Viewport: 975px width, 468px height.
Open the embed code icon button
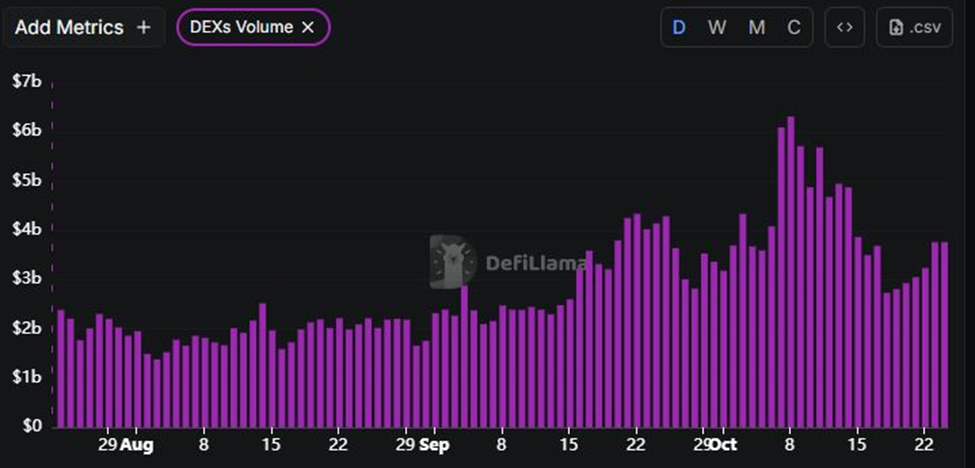pyautogui.click(x=844, y=27)
